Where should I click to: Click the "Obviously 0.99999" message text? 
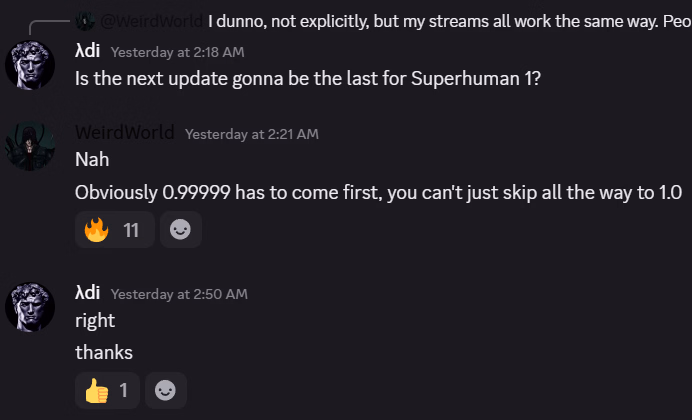pos(378,192)
